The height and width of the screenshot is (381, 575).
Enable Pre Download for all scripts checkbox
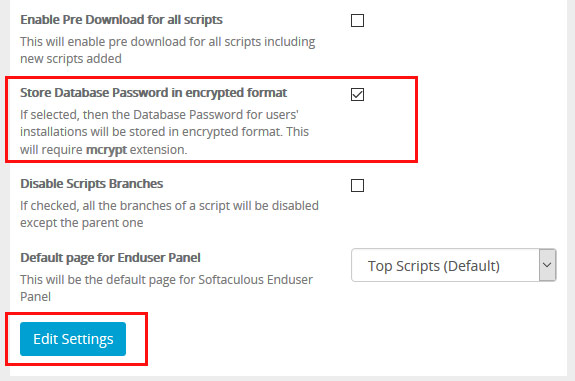click(357, 21)
